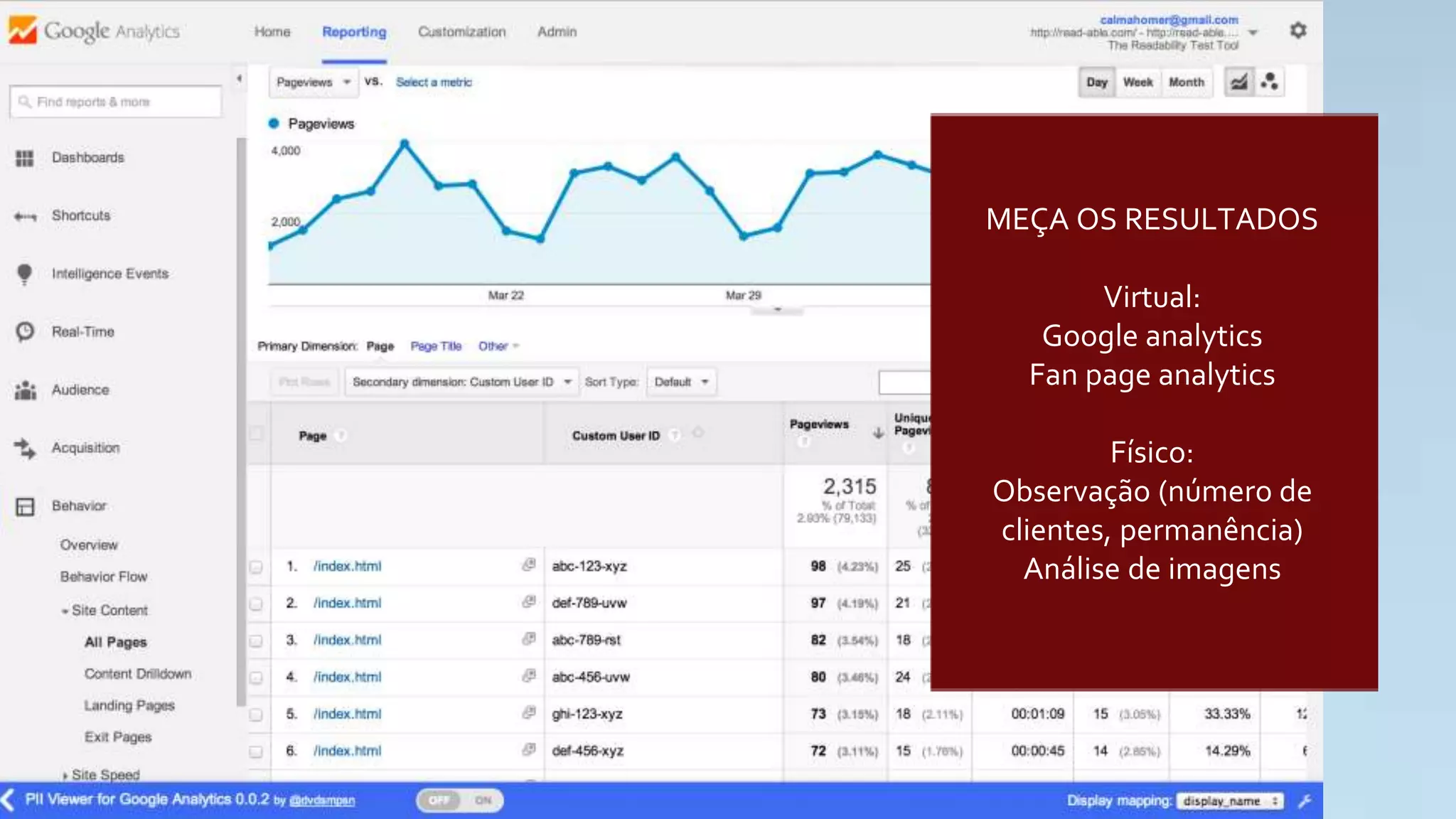Click the help icon next to Page header

[341, 436]
